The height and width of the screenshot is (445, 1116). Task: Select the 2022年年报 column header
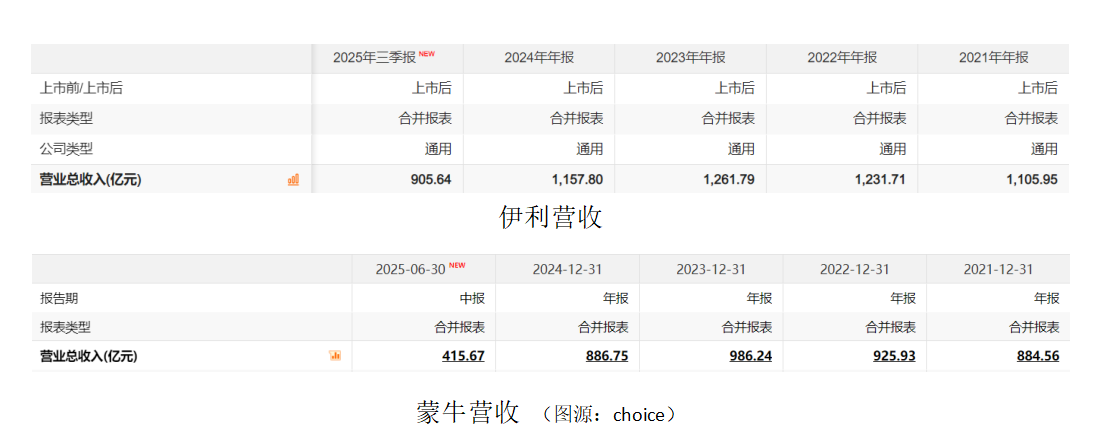click(842, 58)
